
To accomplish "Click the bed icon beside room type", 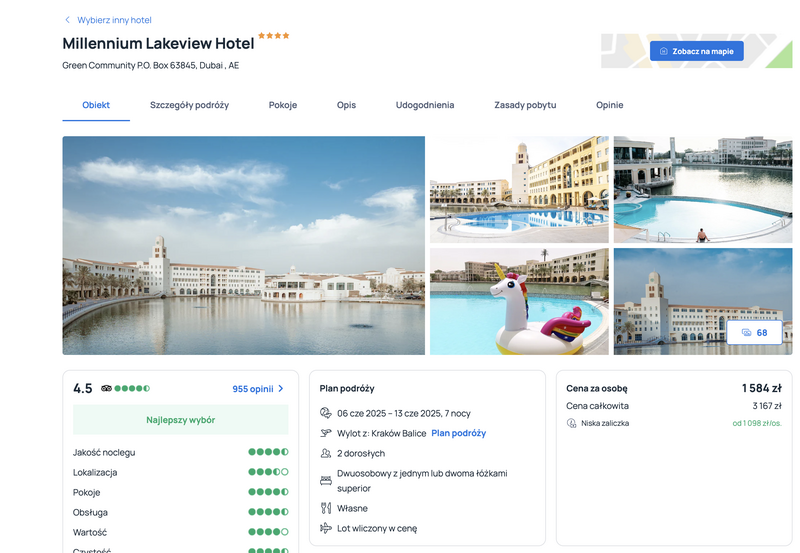I will pyautogui.click(x=326, y=481).
